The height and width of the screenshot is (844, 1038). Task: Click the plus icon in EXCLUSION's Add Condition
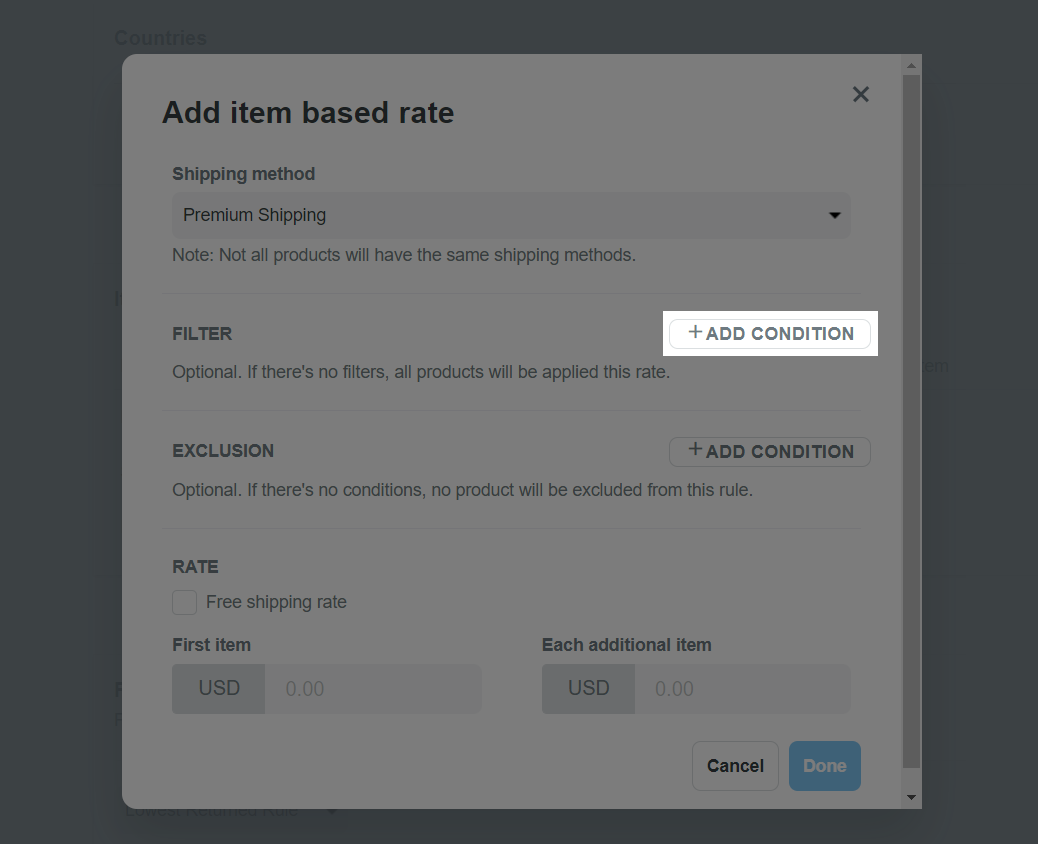[x=695, y=450]
